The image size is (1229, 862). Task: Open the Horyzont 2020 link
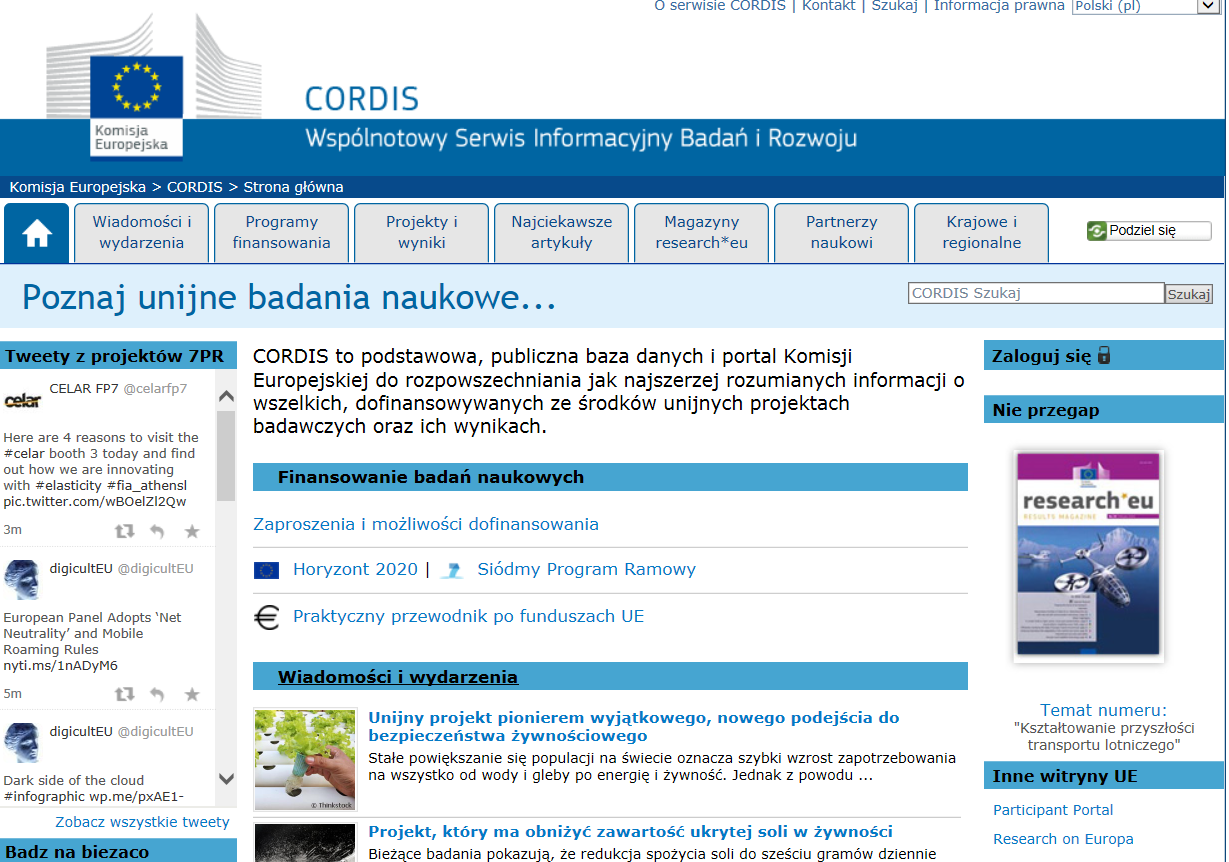tap(355, 570)
